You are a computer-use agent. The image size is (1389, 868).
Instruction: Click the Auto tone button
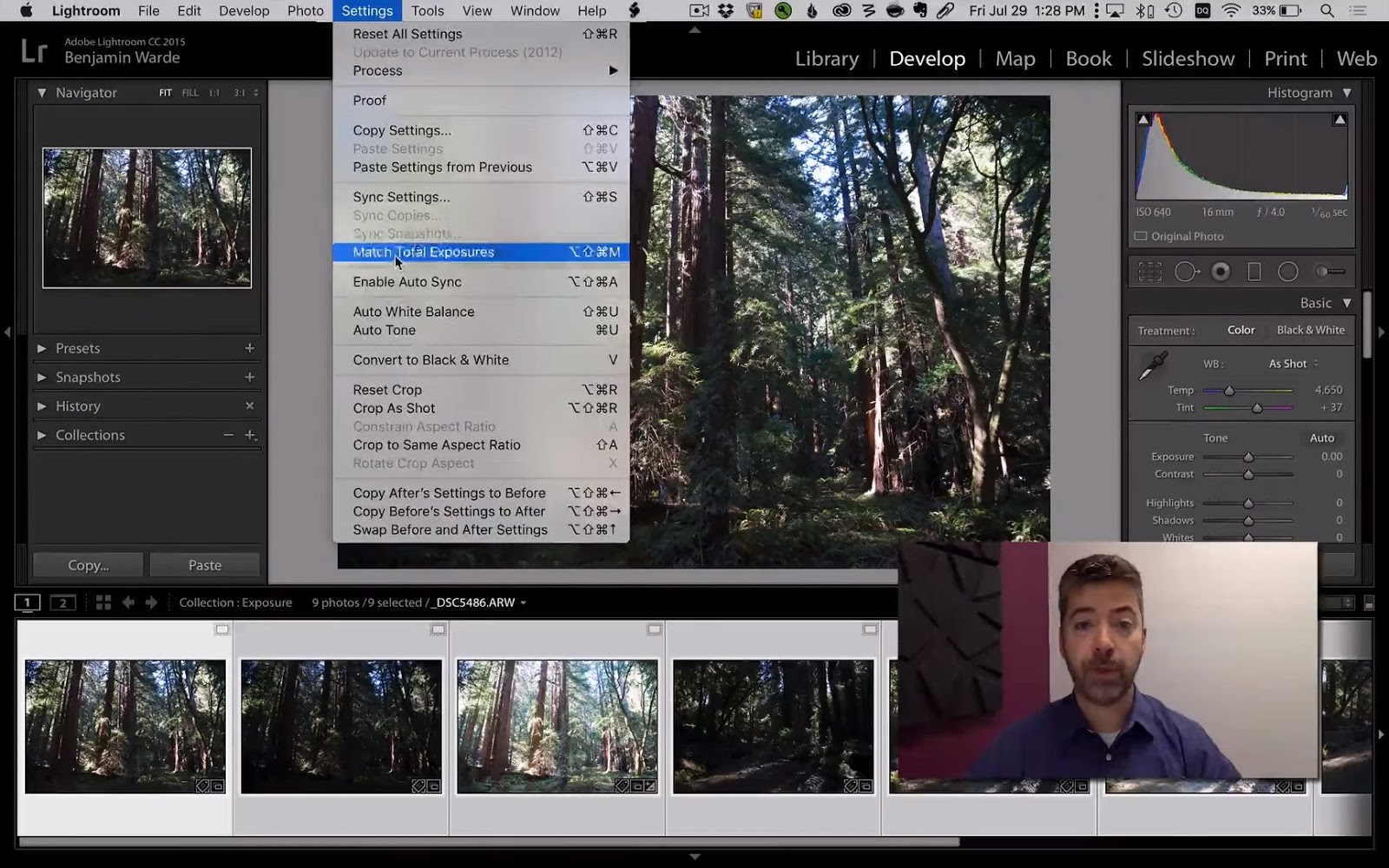pos(1322,437)
